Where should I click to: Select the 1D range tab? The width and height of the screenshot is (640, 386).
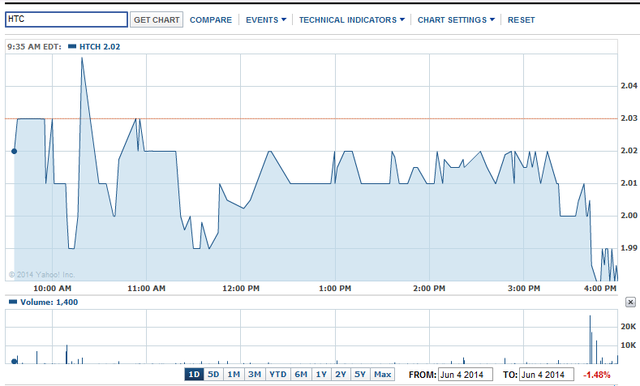[x=194, y=374]
